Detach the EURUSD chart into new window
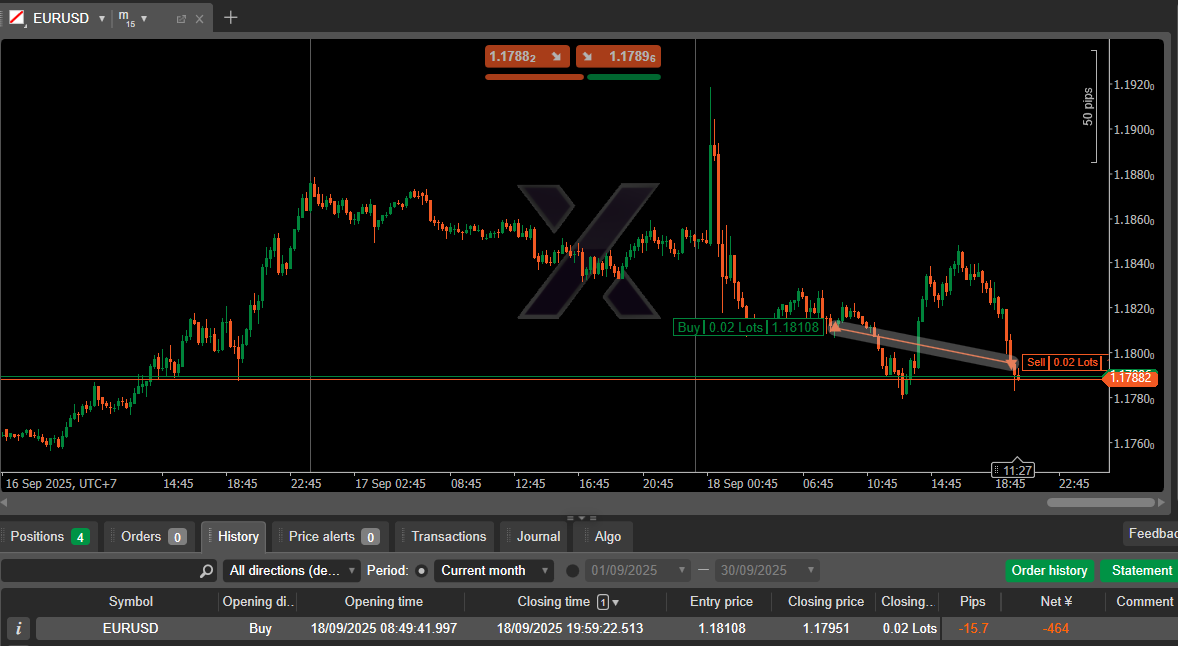Viewport: 1178px width, 646px height. [181, 19]
